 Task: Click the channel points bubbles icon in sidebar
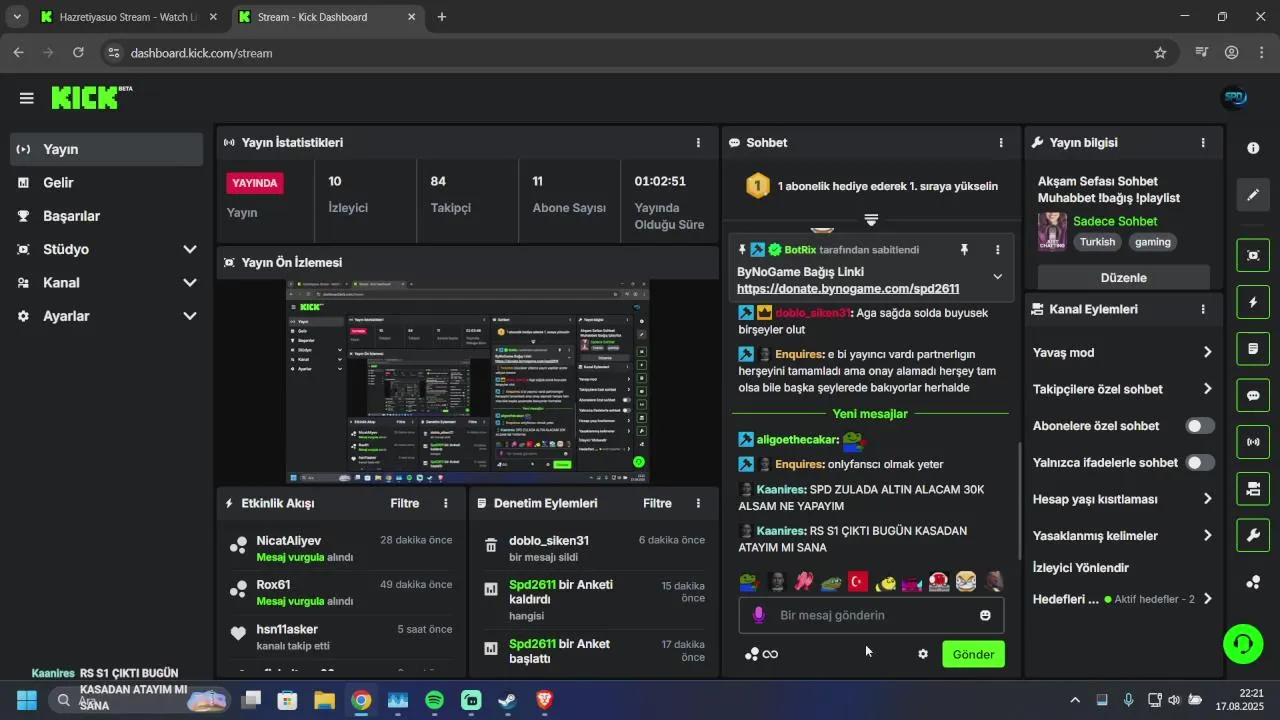coord(1253,582)
